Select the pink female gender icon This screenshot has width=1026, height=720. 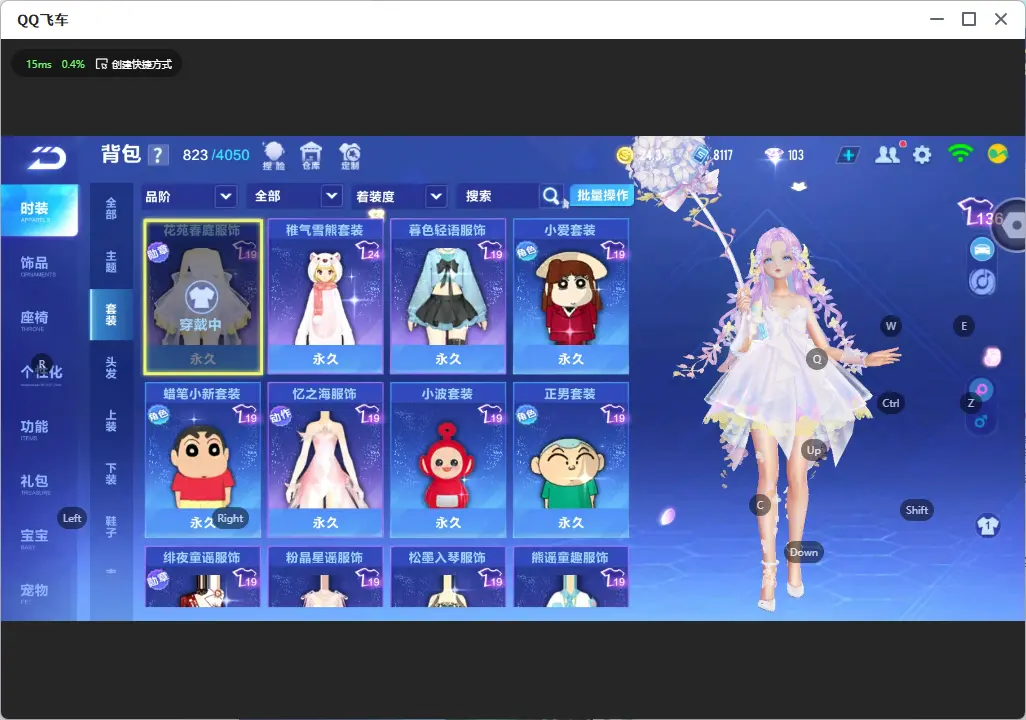(982, 390)
